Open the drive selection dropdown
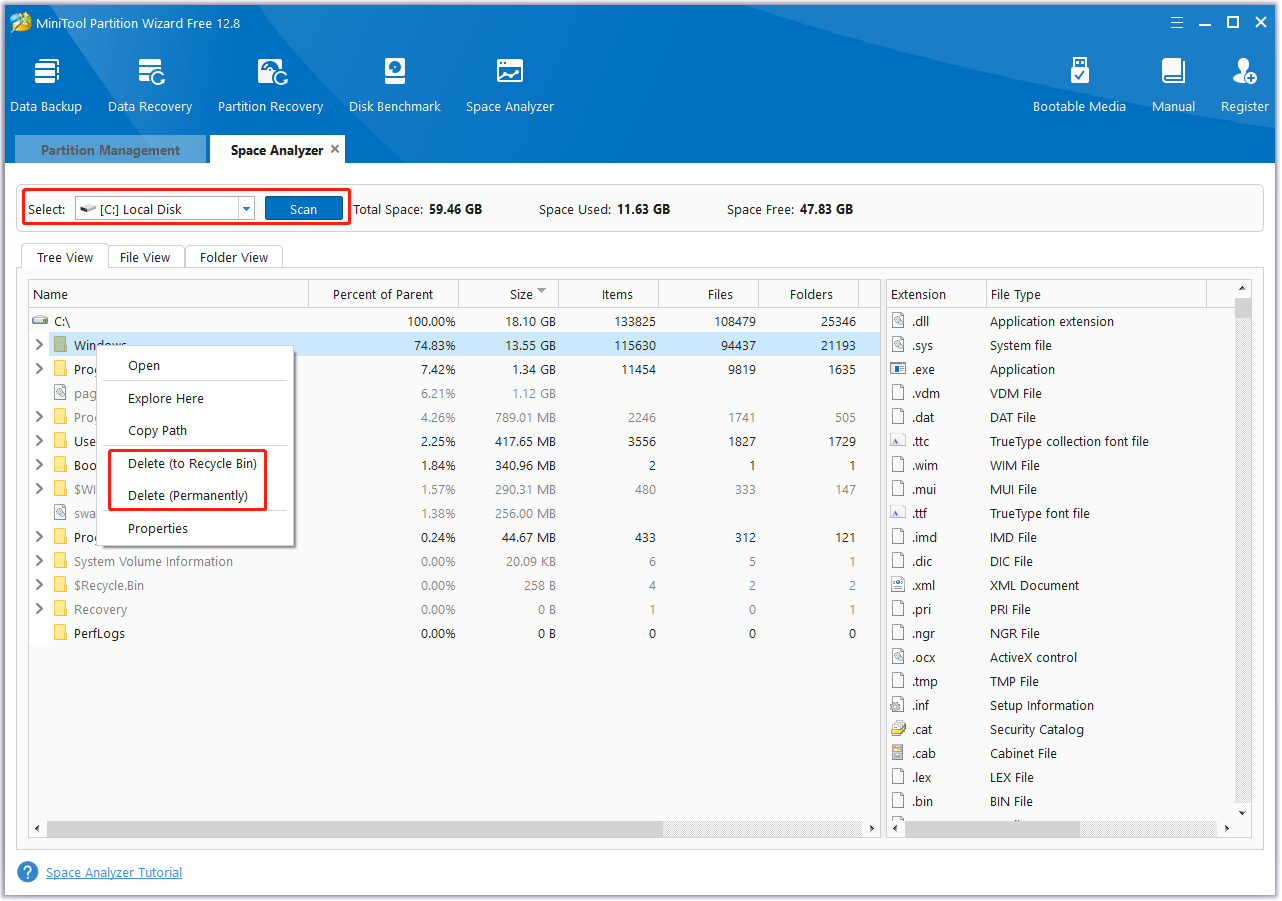This screenshot has height=901, width=1282. click(x=246, y=208)
